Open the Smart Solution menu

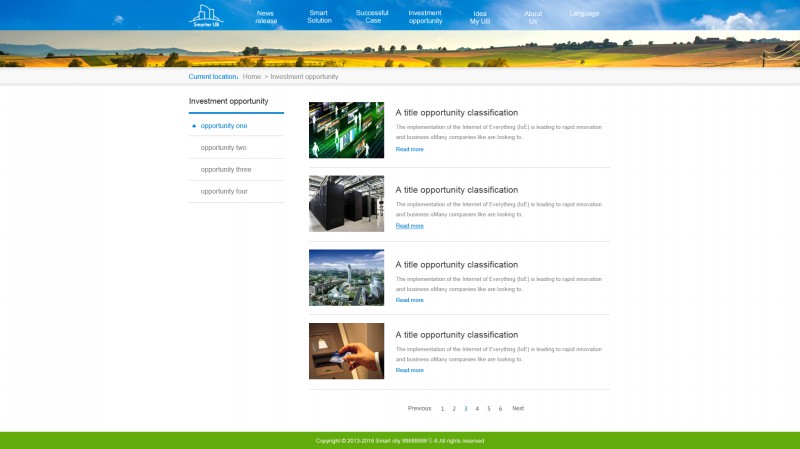[319, 16]
